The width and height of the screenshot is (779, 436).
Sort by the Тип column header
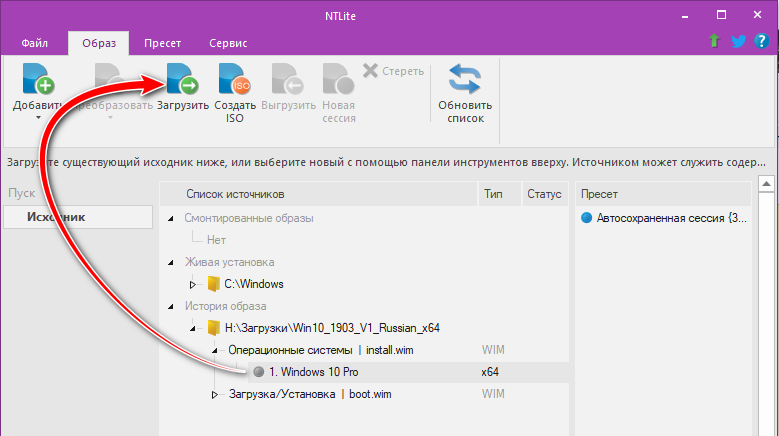coord(500,194)
